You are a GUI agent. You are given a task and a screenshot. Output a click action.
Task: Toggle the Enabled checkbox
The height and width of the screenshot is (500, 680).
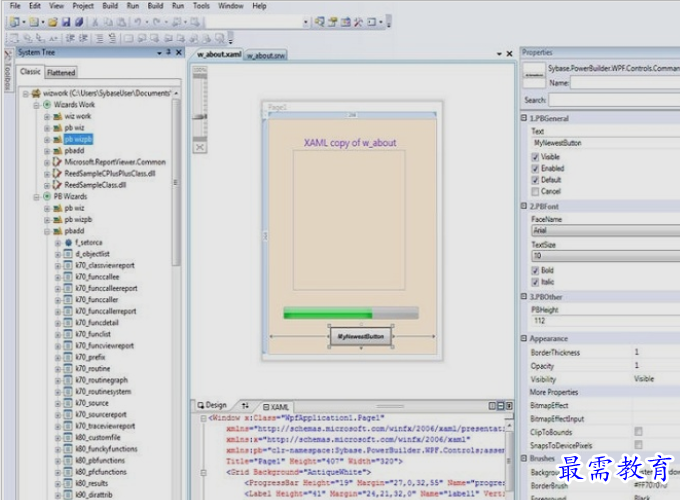(536, 168)
